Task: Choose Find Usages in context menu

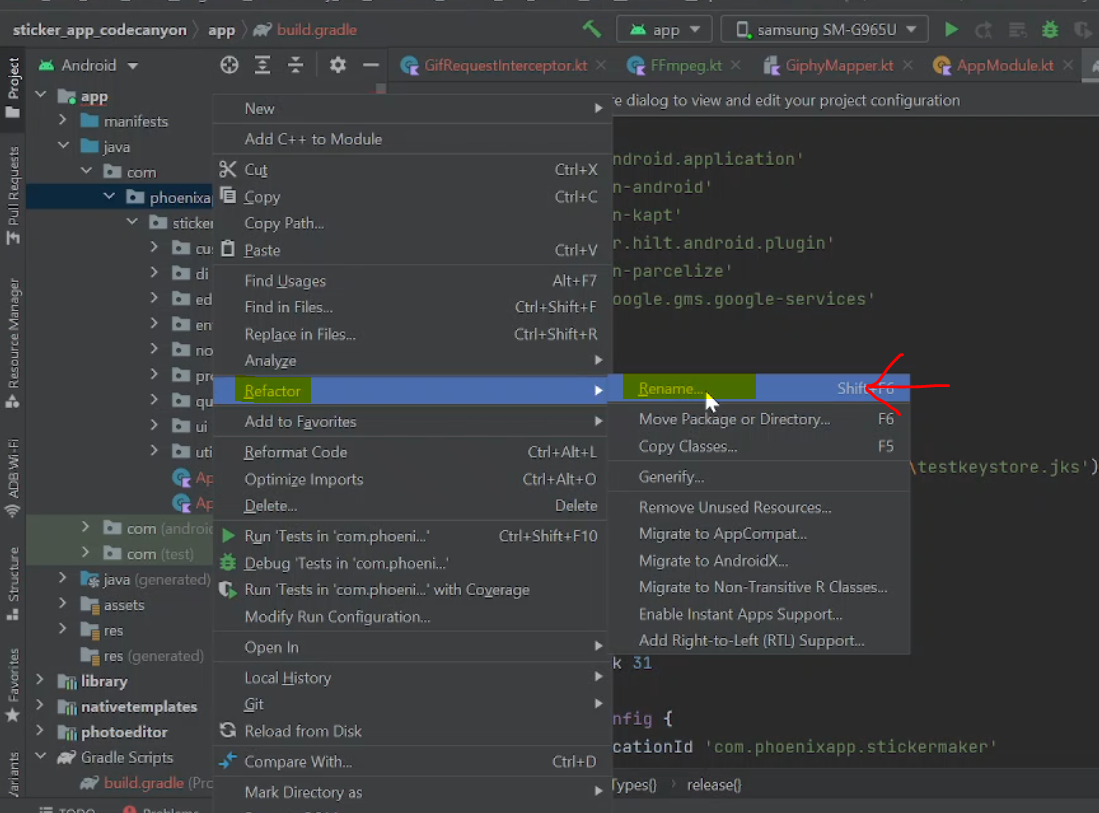Action: tap(285, 281)
